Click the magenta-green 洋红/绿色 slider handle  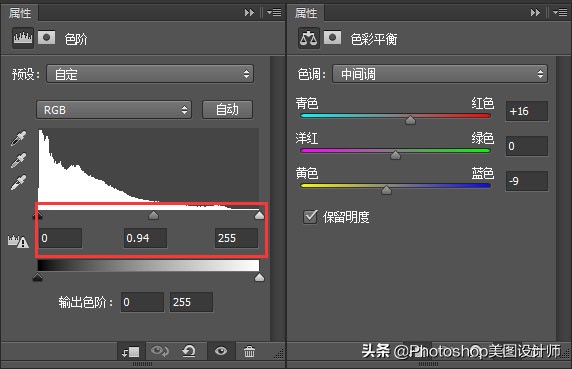[x=395, y=155]
